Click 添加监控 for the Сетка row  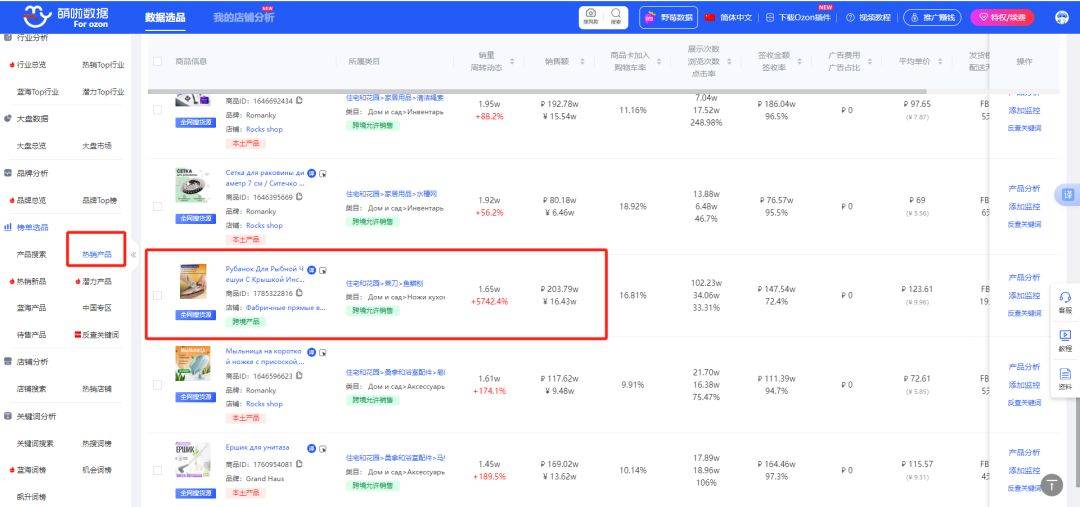[1024, 207]
